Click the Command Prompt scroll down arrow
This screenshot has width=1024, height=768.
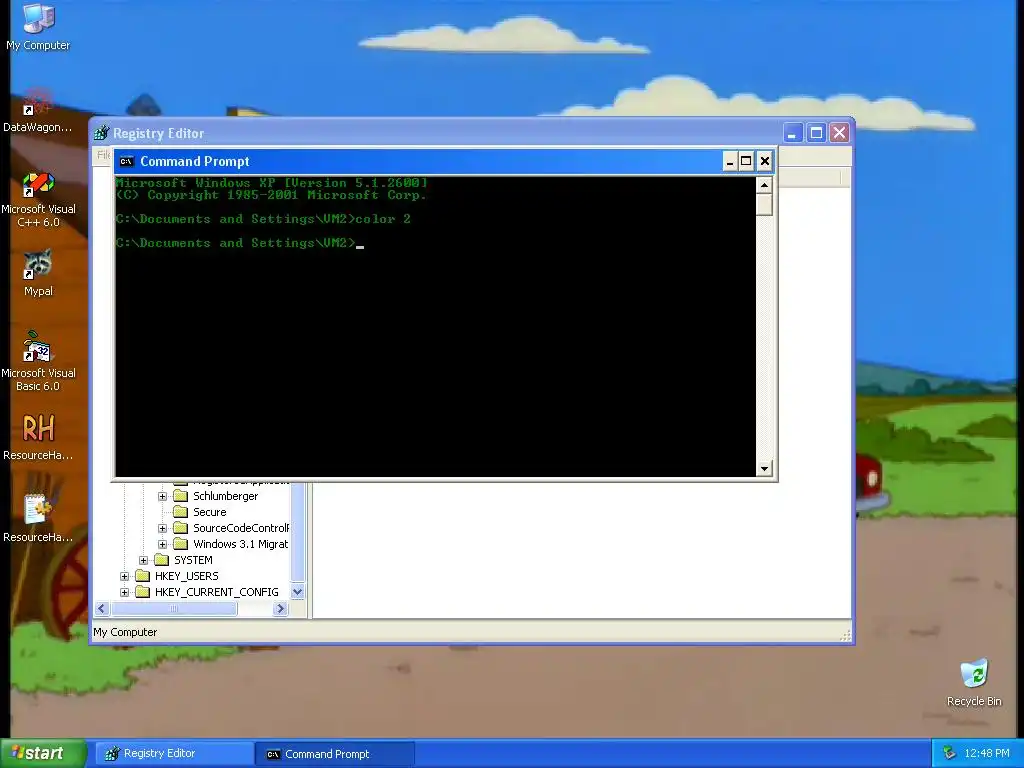point(764,468)
